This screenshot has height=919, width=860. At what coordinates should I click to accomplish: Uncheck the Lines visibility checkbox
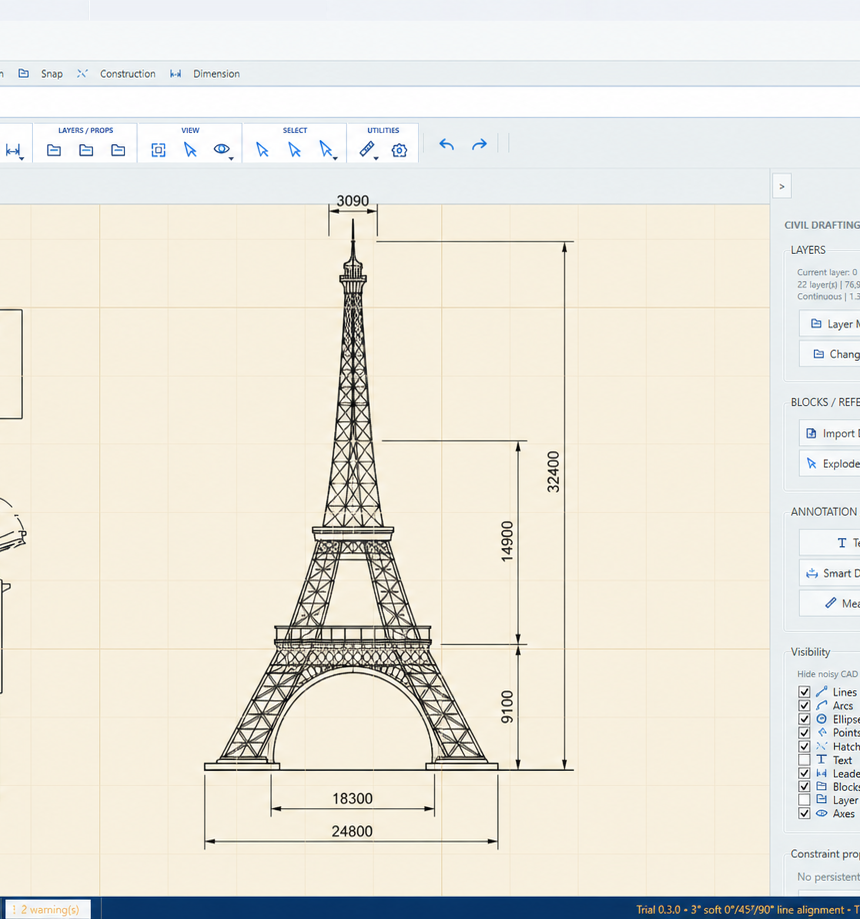(x=804, y=692)
